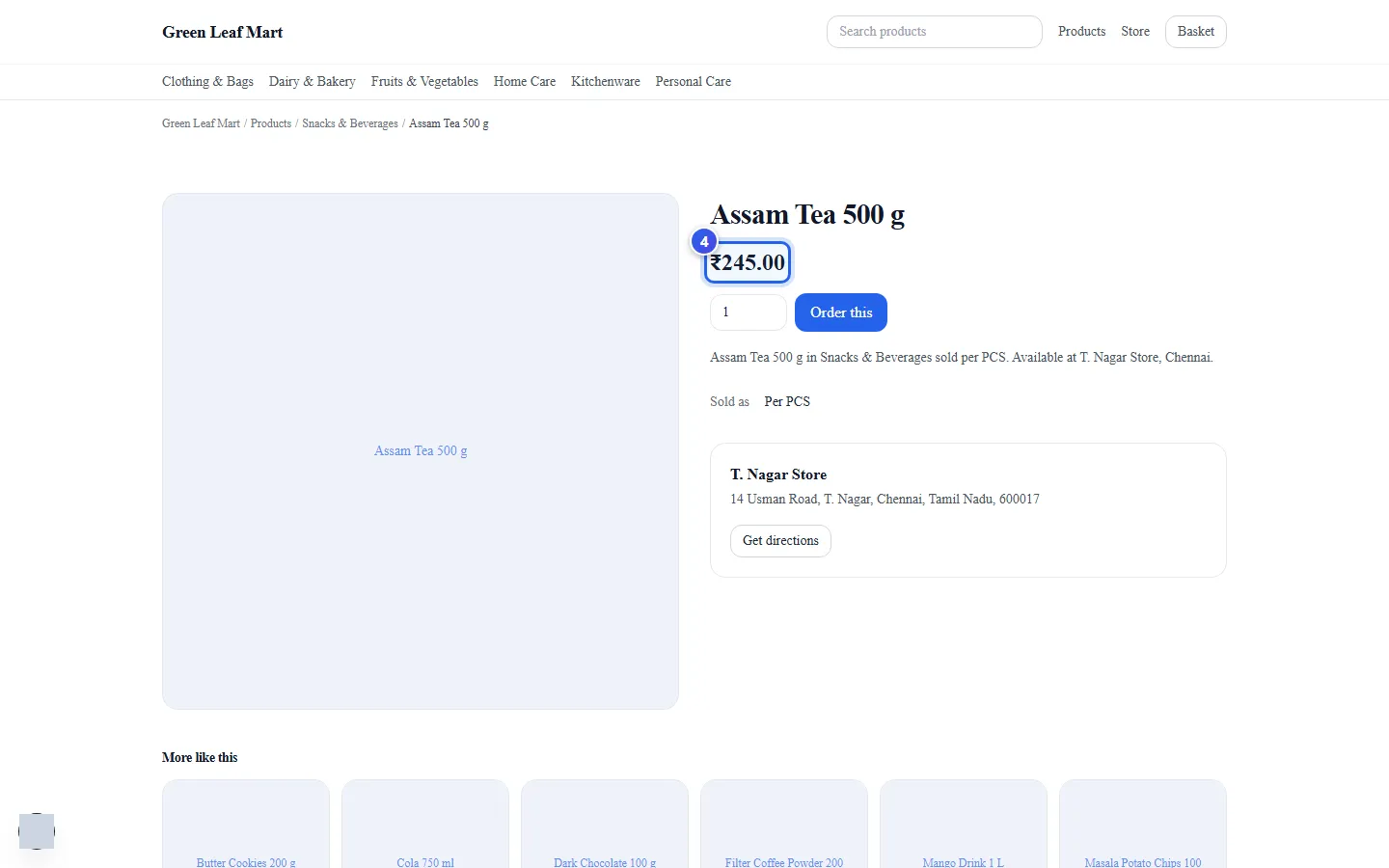
Task: Click the Assam Tea 500 g breadcrumb text
Action: [x=449, y=123]
